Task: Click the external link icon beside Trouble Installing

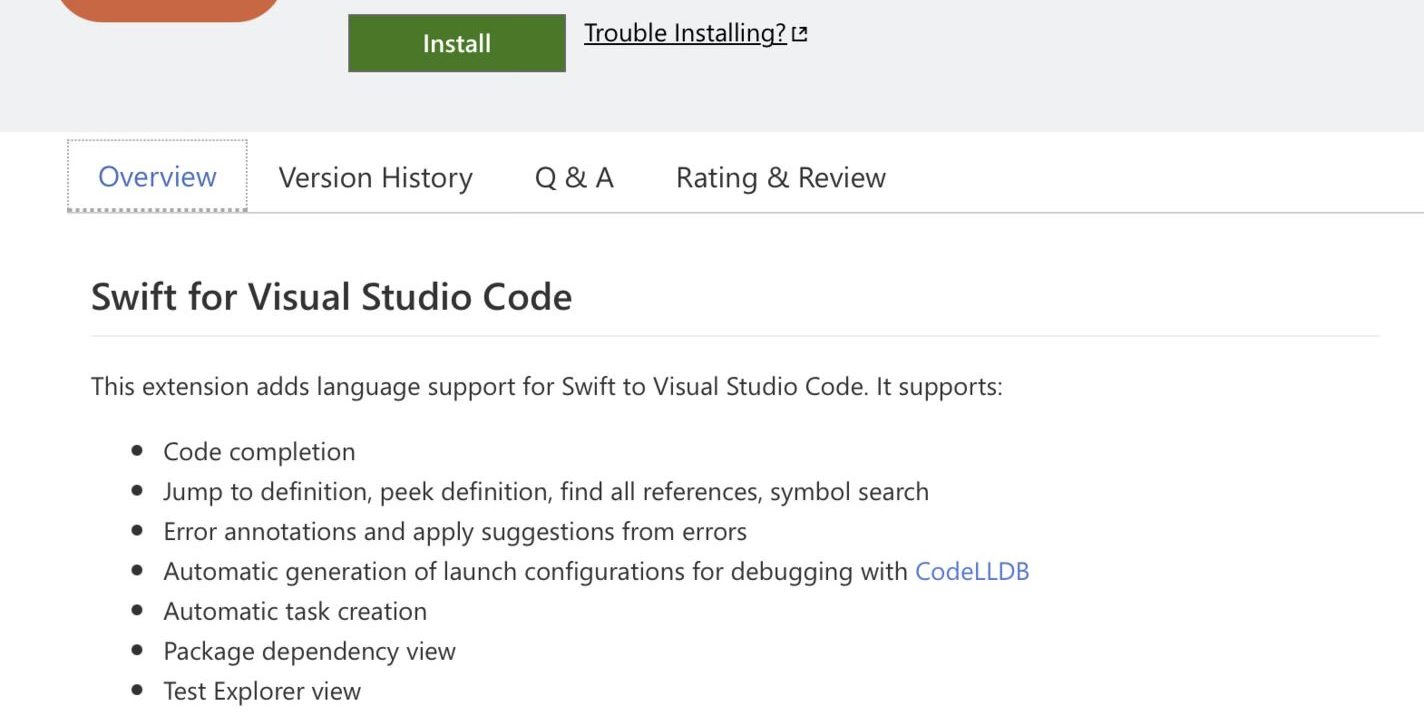Action: click(x=798, y=32)
